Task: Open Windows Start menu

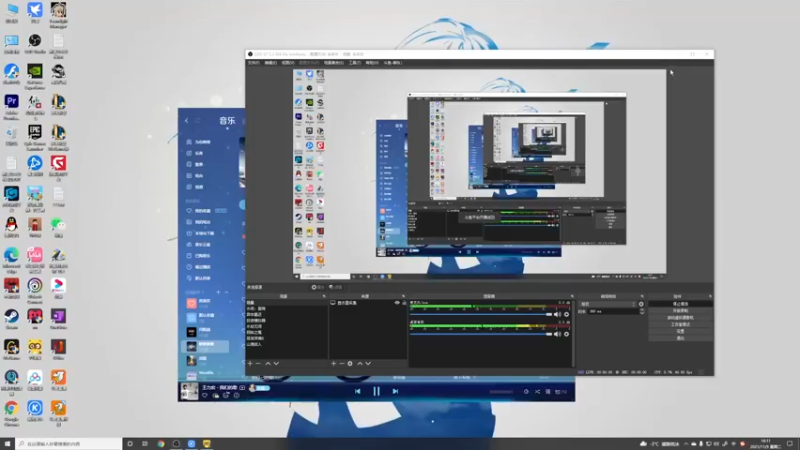Action: pyautogui.click(x=7, y=444)
